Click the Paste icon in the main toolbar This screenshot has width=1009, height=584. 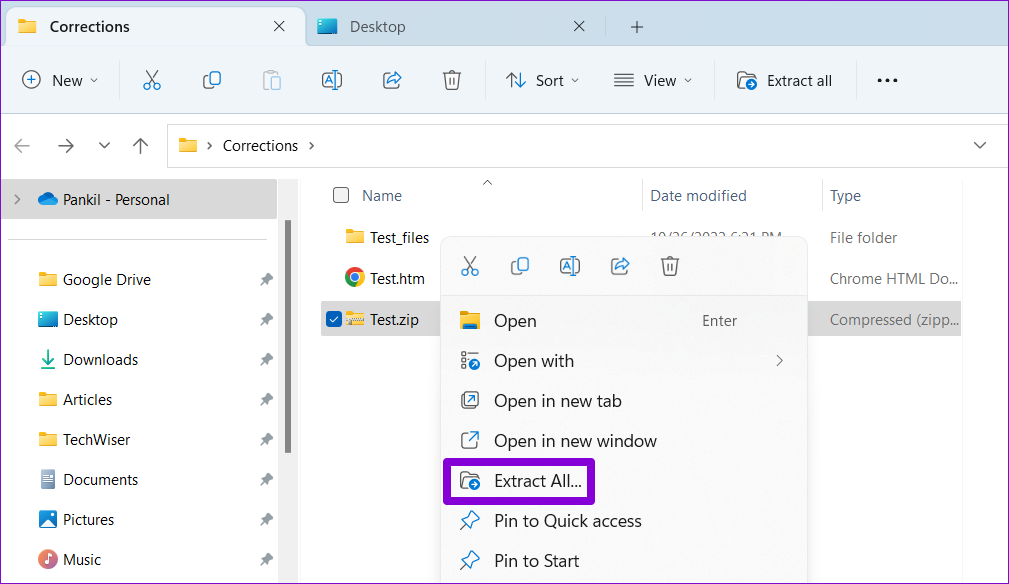(272, 80)
